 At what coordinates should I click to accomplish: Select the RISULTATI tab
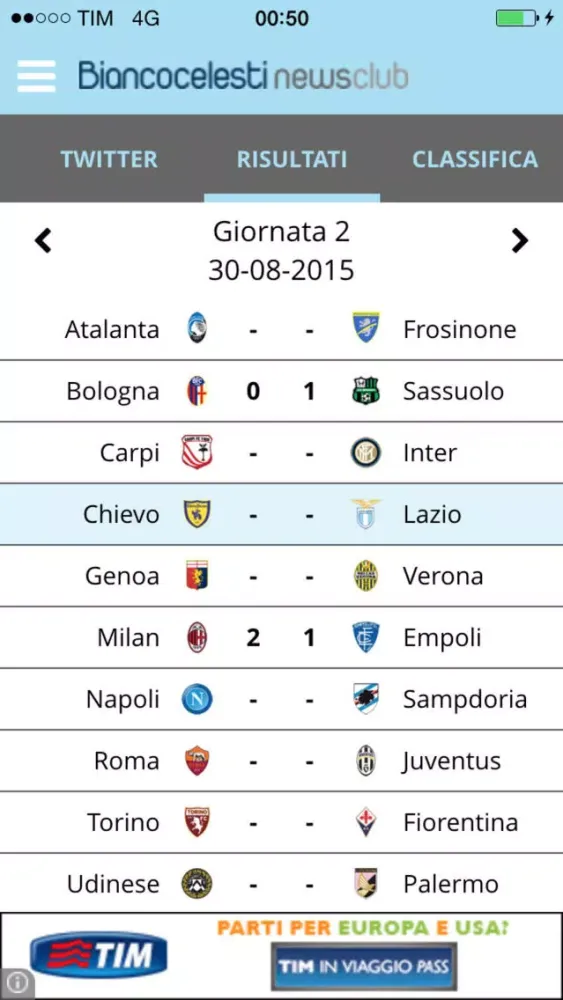(292, 159)
